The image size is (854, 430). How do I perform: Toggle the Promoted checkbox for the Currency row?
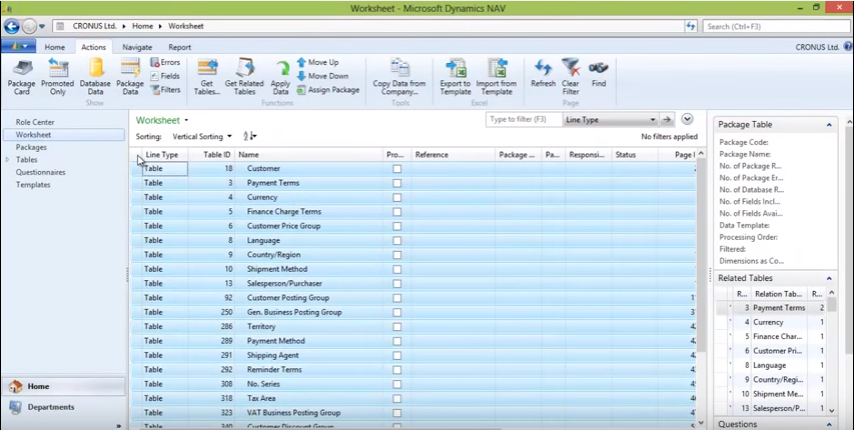(x=397, y=198)
